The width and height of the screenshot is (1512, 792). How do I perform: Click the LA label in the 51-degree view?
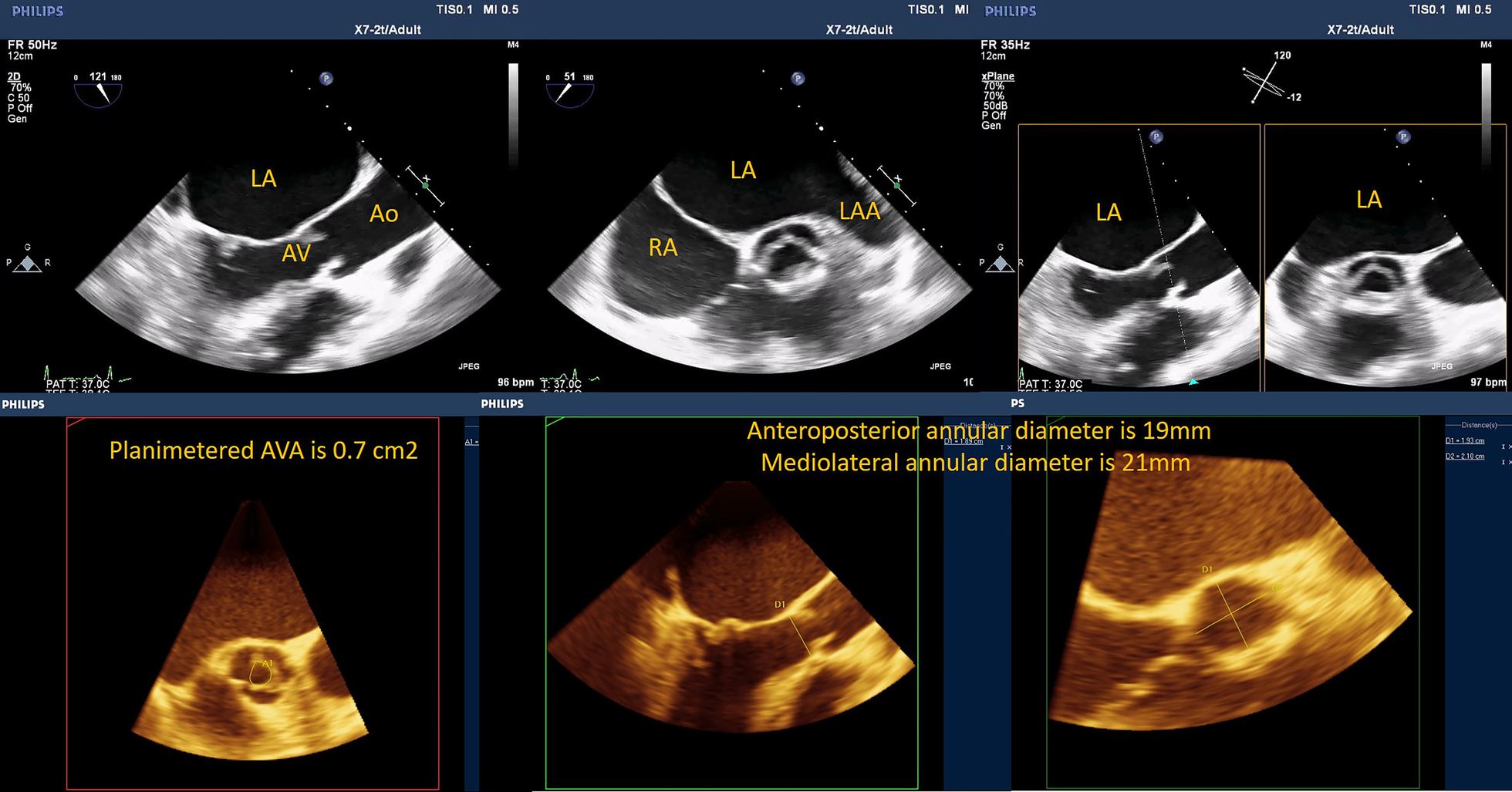click(x=743, y=170)
